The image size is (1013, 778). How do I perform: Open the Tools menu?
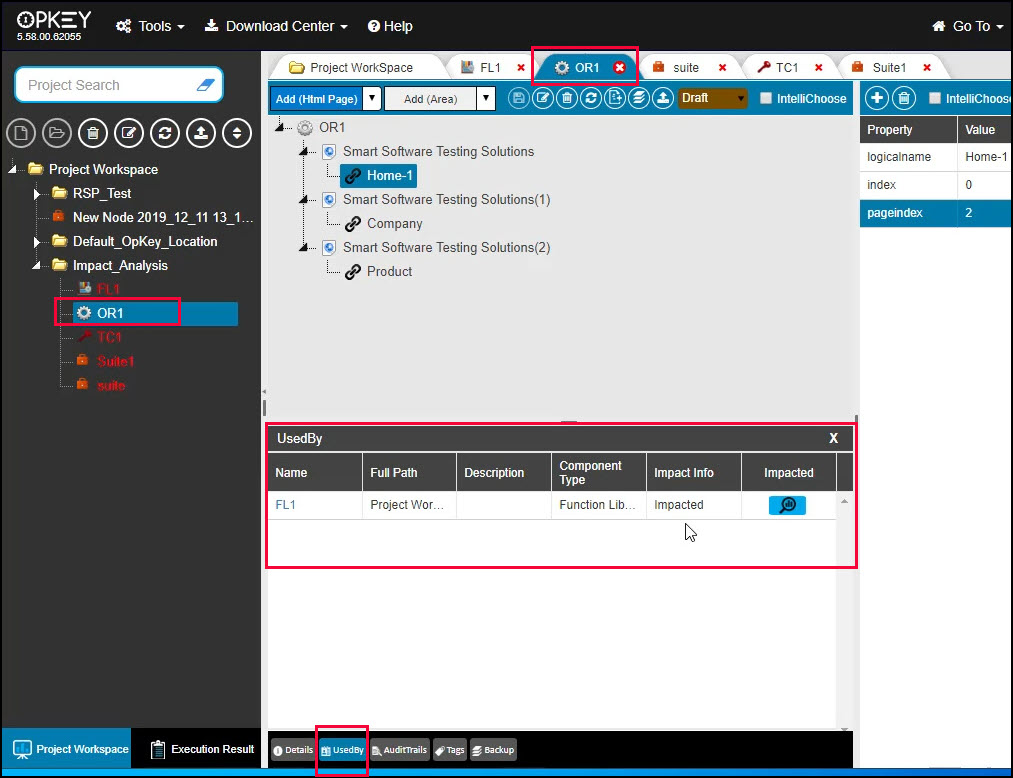click(150, 26)
